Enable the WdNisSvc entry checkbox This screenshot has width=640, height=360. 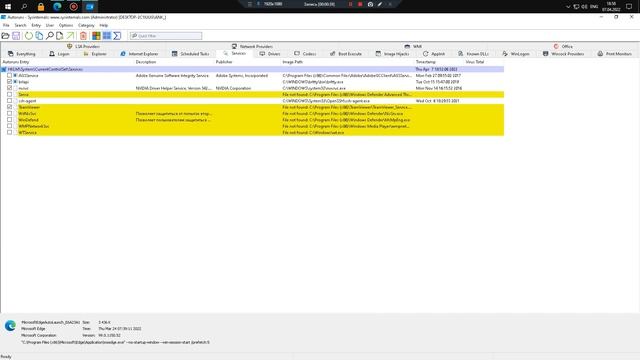9,113
